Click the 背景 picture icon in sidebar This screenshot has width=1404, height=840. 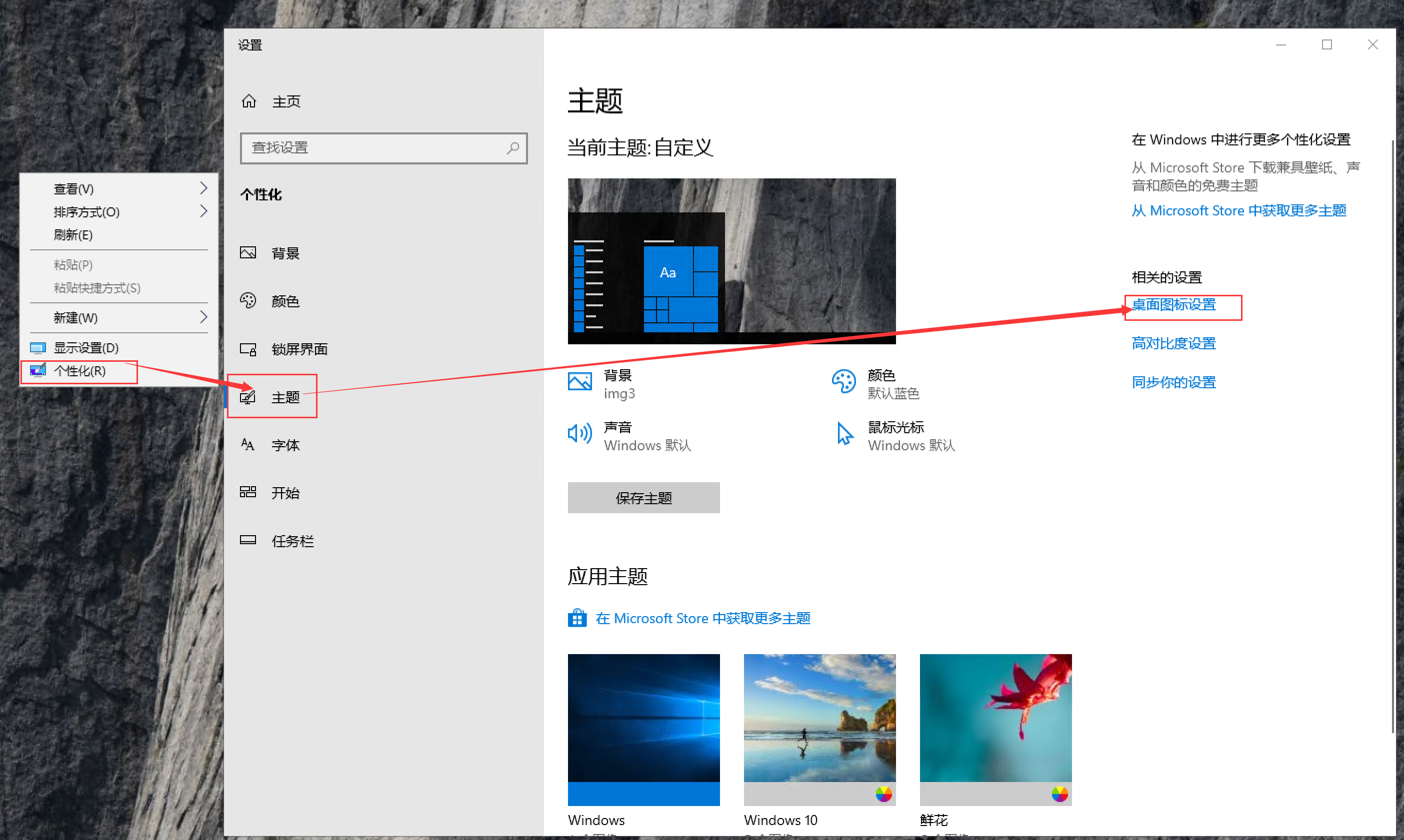click(248, 252)
